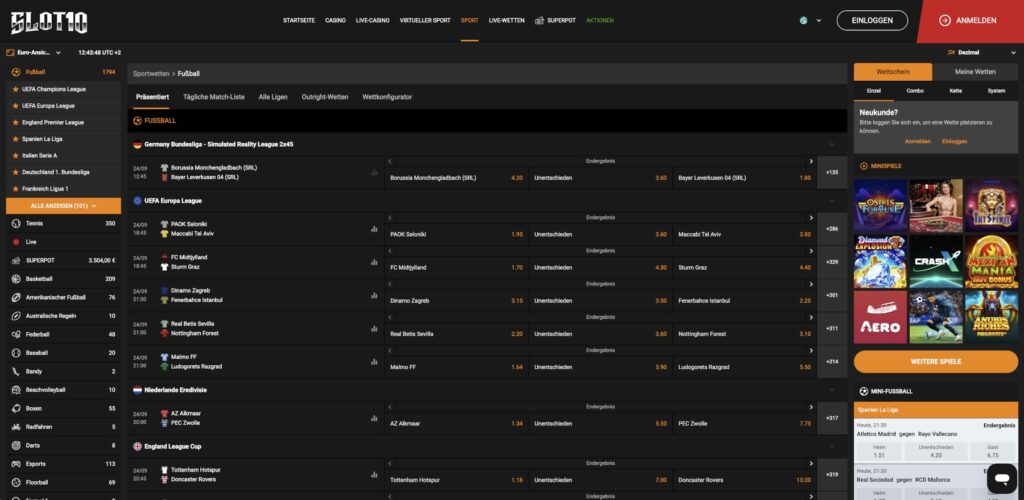
Task: Show +317 markets for AZ Alkmaar
Action: pyautogui.click(x=832, y=418)
